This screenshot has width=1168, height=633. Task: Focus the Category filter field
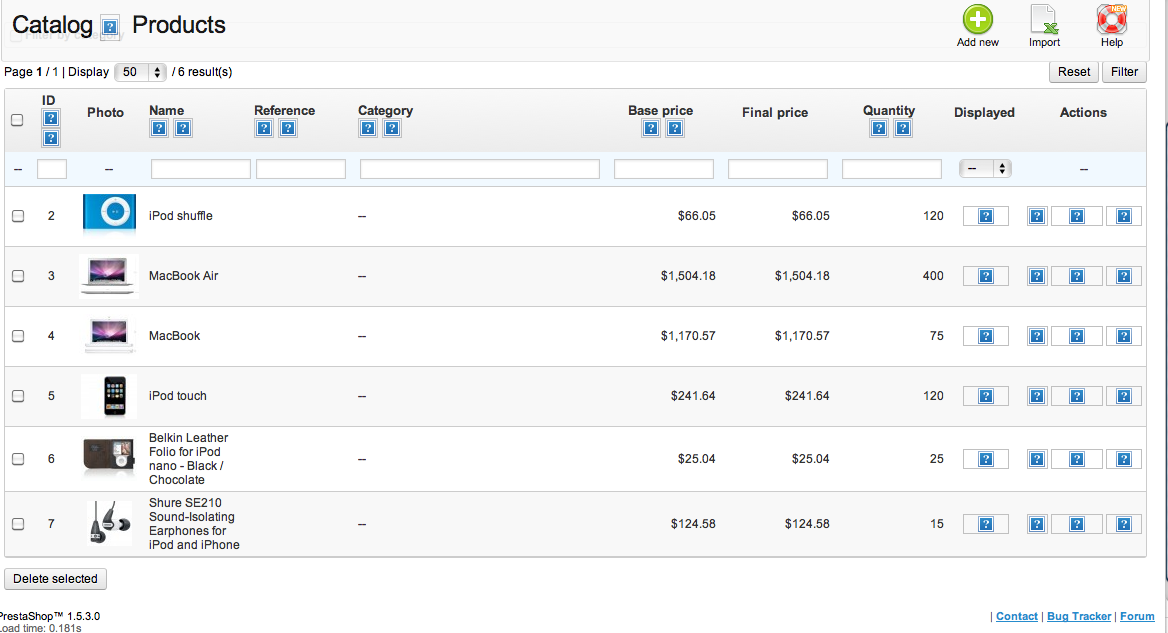coord(480,169)
